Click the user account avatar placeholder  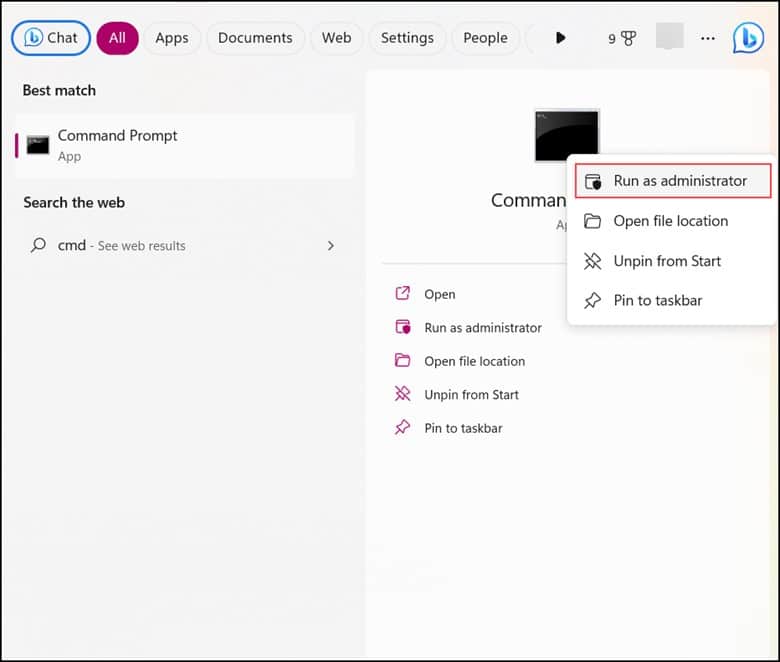[x=670, y=36]
